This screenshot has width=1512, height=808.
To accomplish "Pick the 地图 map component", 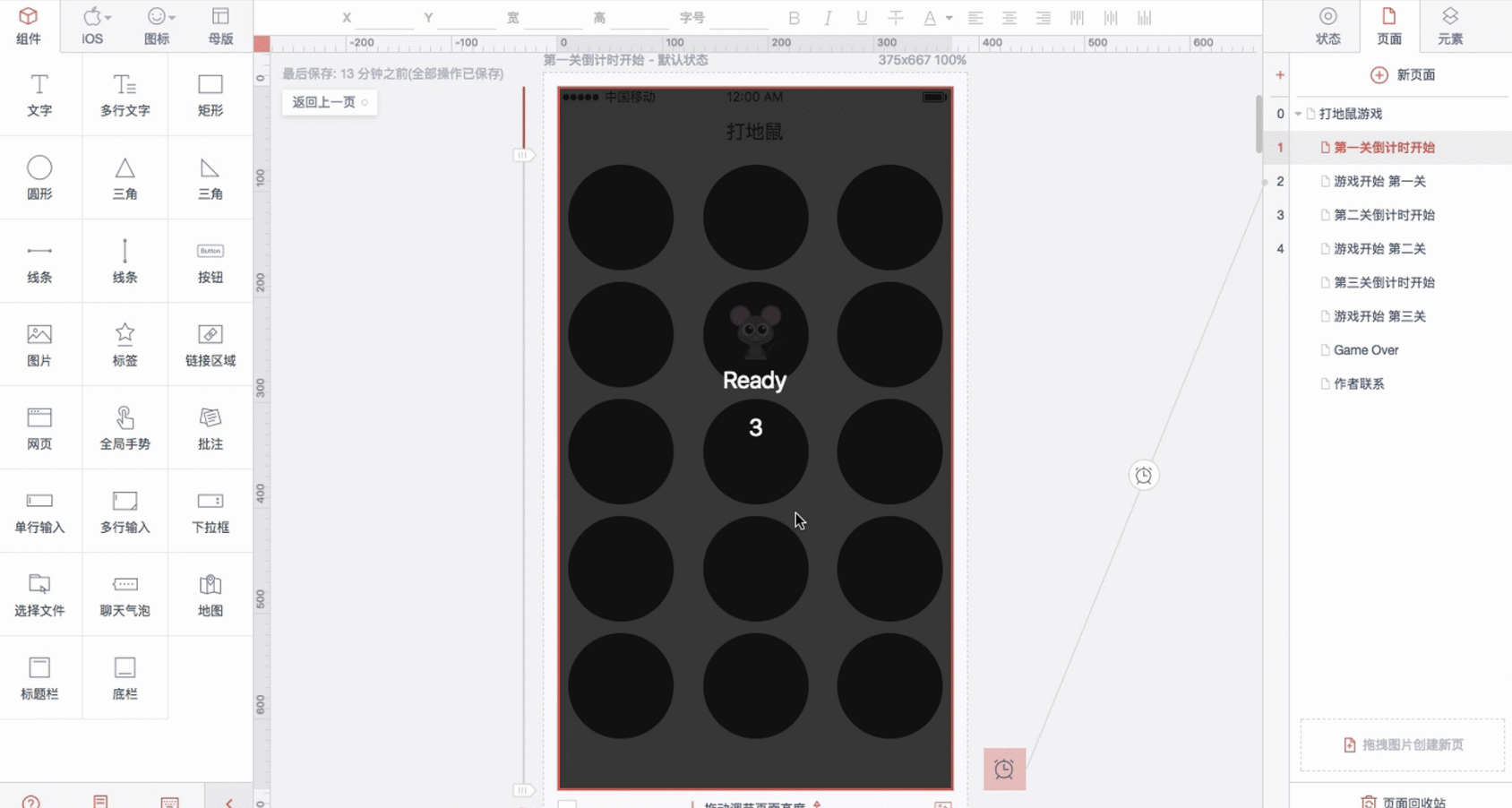I will tap(210, 595).
